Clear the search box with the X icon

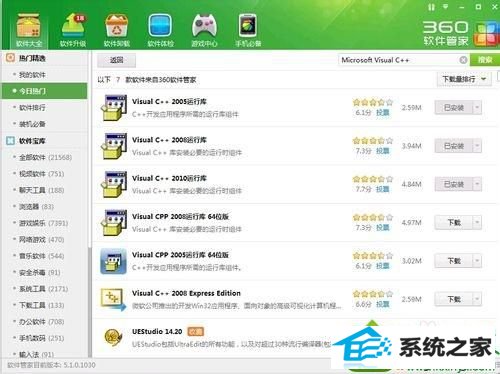(463, 60)
